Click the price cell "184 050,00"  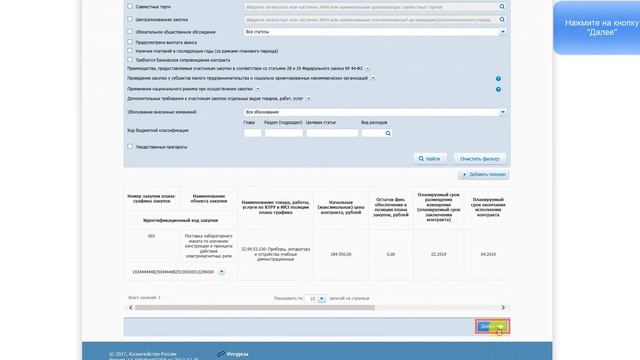(341, 254)
